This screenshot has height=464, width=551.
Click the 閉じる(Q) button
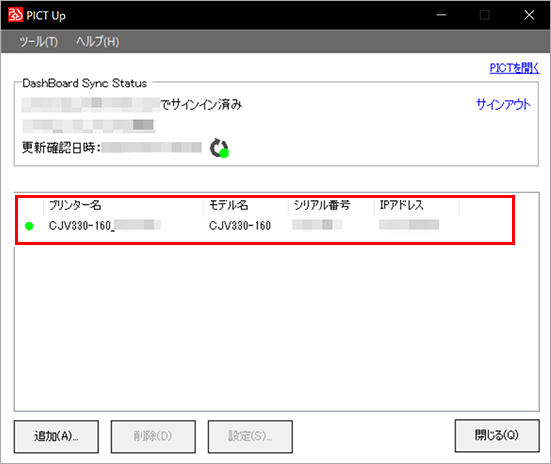(x=497, y=435)
